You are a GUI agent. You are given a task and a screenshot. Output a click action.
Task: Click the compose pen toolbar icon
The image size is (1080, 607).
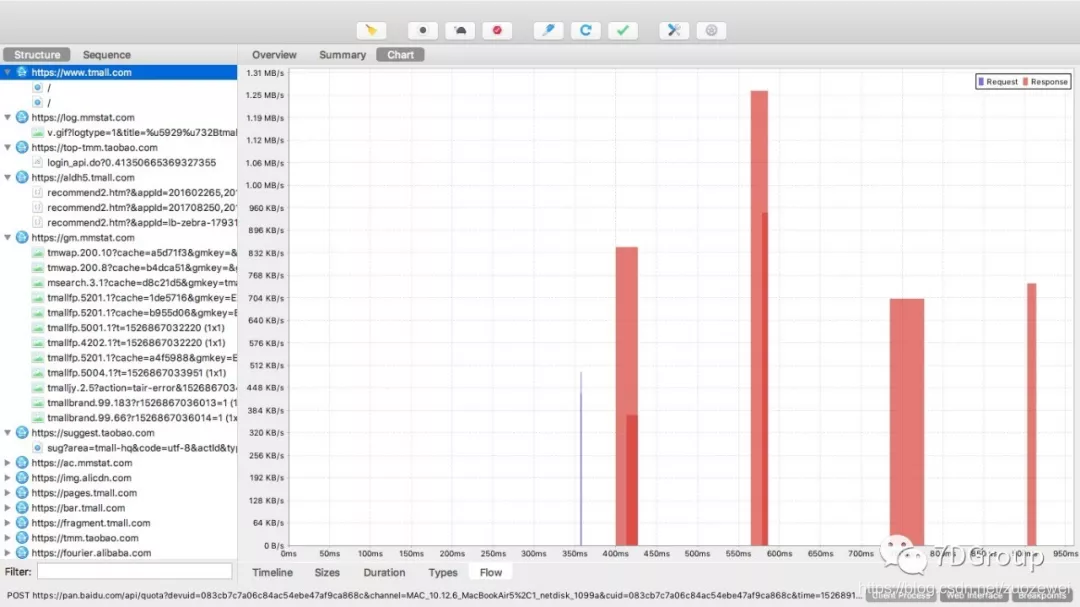pos(548,30)
